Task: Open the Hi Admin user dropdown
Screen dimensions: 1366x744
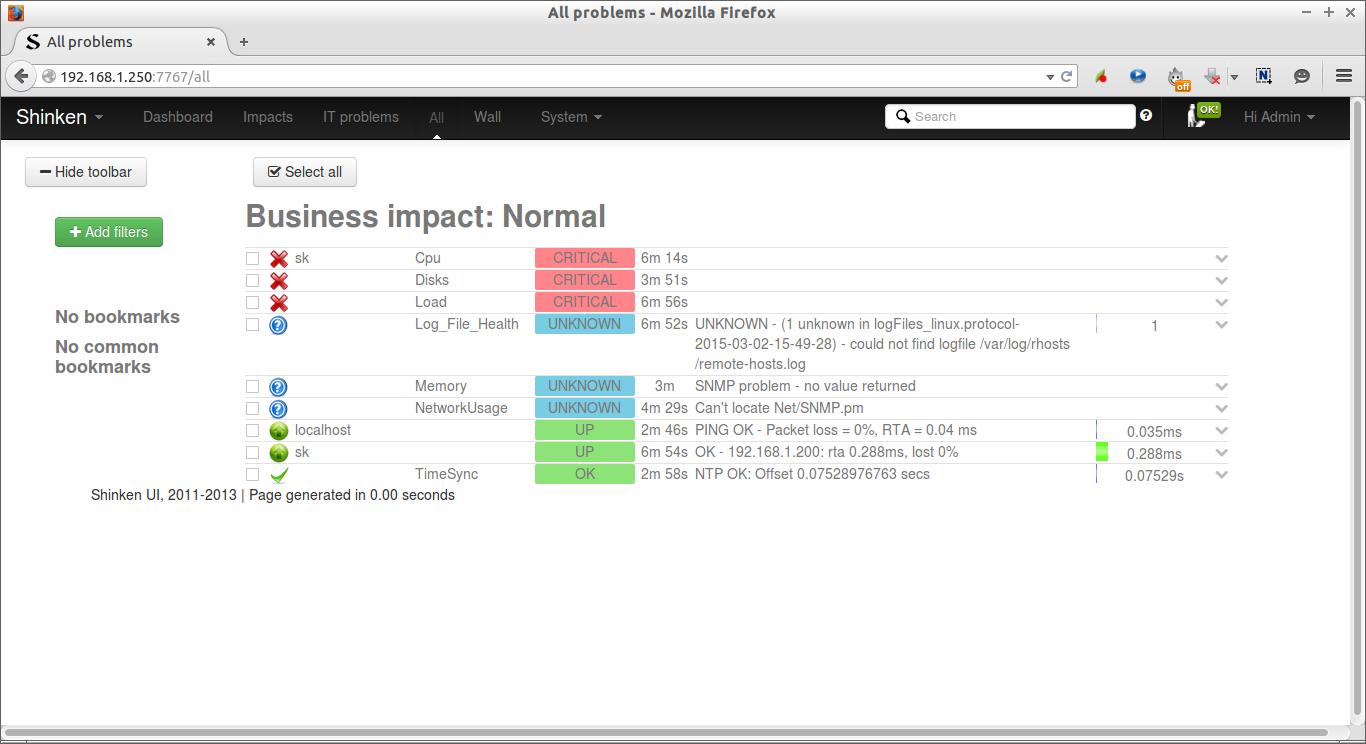Action: [1279, 117]
